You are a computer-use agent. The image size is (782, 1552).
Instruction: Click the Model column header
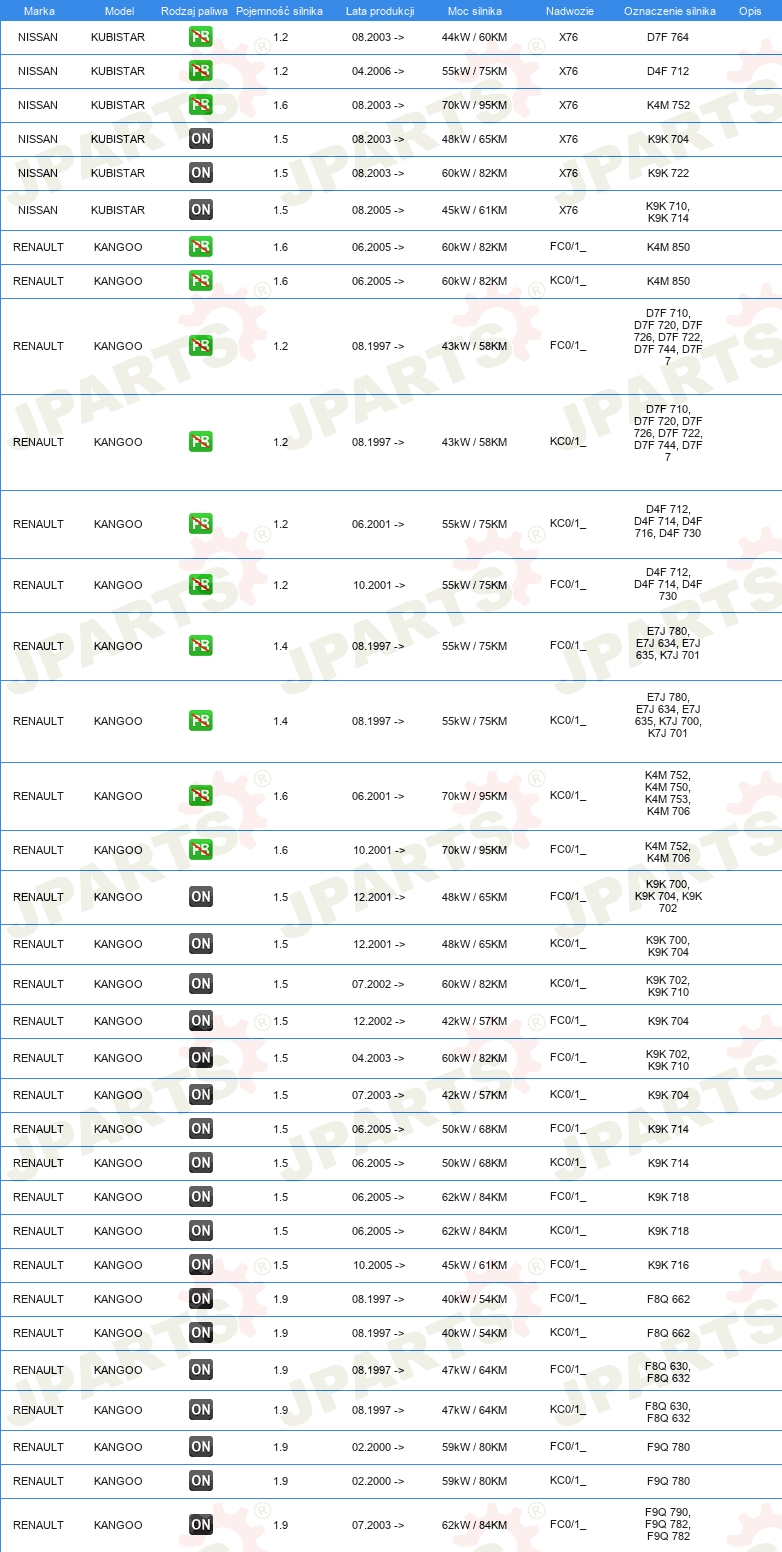pos(119,11)
